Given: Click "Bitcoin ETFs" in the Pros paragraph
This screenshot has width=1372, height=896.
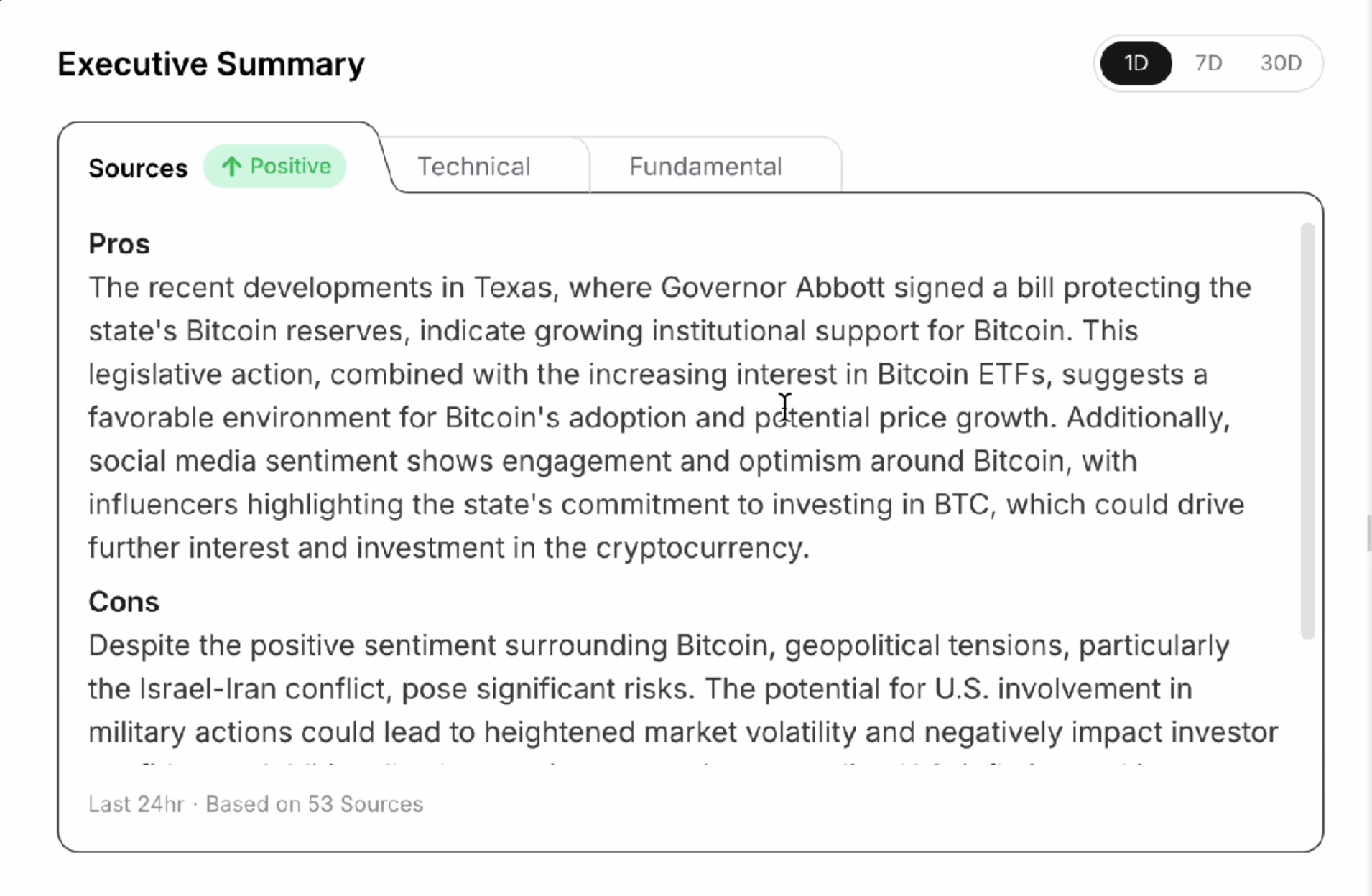Looking at the screenshot, I should coord(961,375).
